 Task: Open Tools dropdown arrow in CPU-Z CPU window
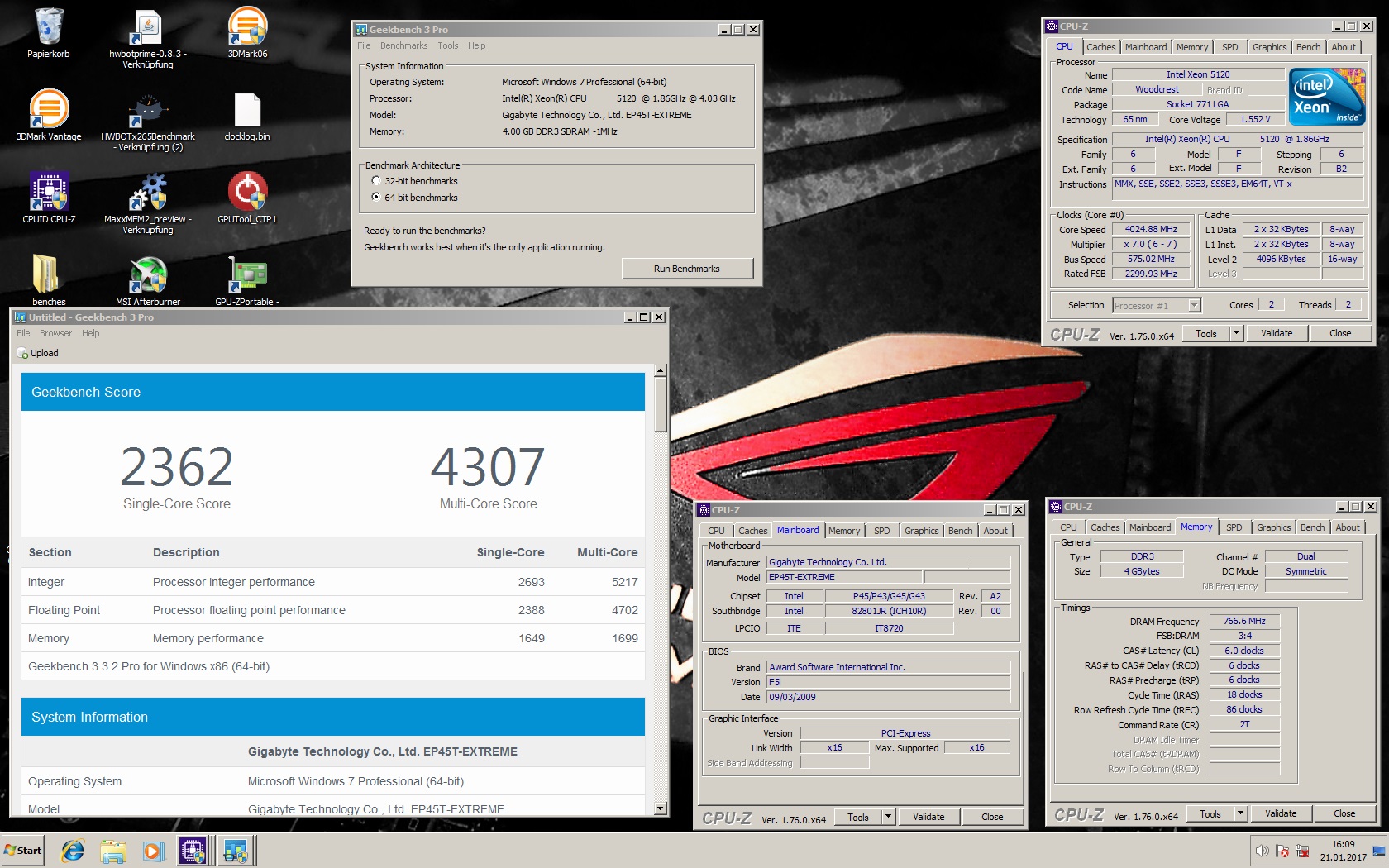tap(1236, 333)
